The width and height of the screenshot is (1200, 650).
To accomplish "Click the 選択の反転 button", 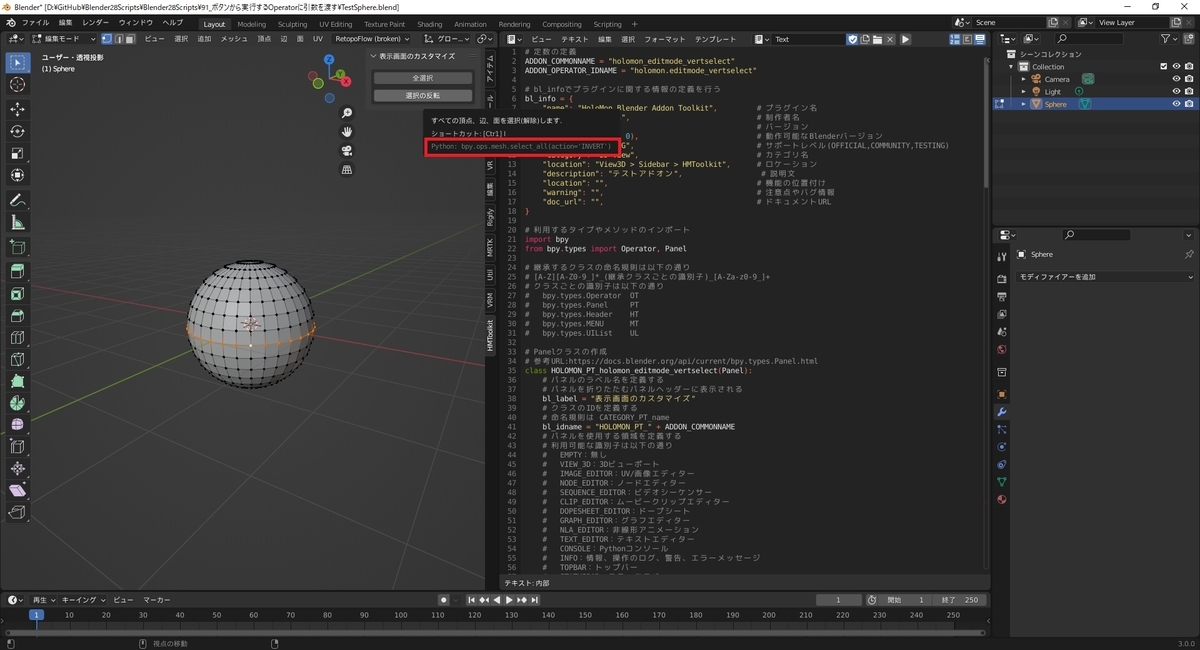I will (x=422, y=95).
